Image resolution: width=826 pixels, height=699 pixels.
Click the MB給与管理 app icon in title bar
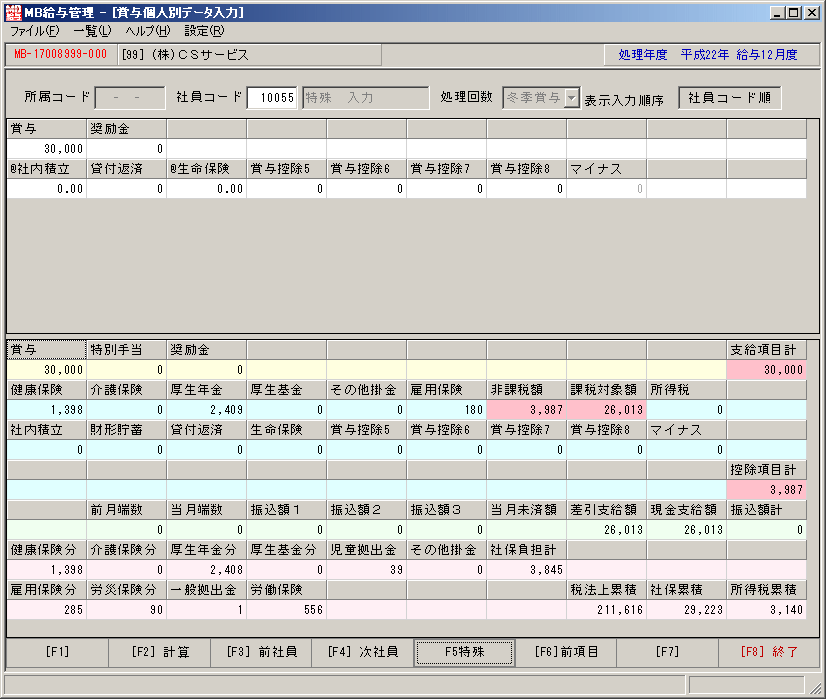click(x=13, y=12)
